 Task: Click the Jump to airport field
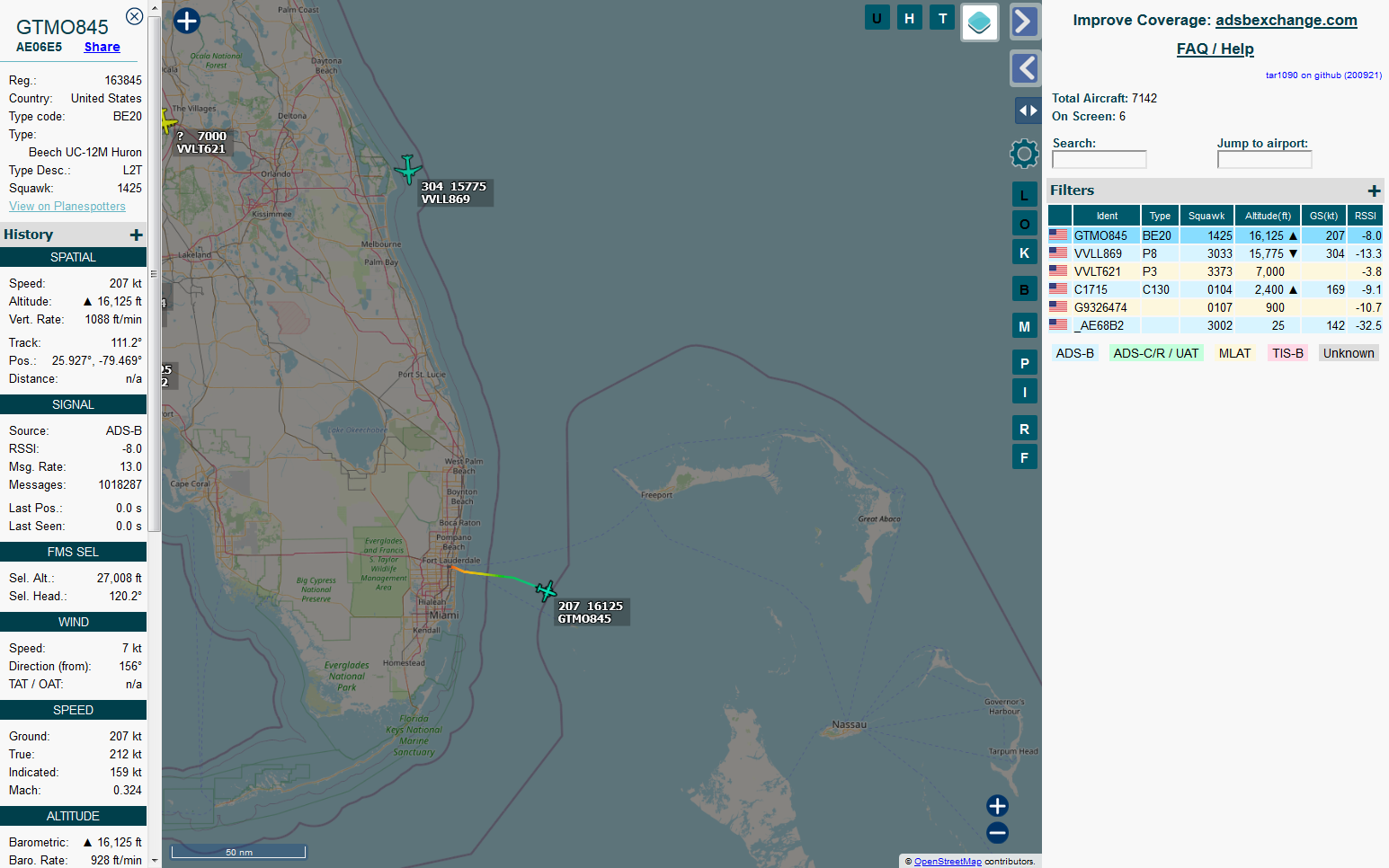(1264, 159)
